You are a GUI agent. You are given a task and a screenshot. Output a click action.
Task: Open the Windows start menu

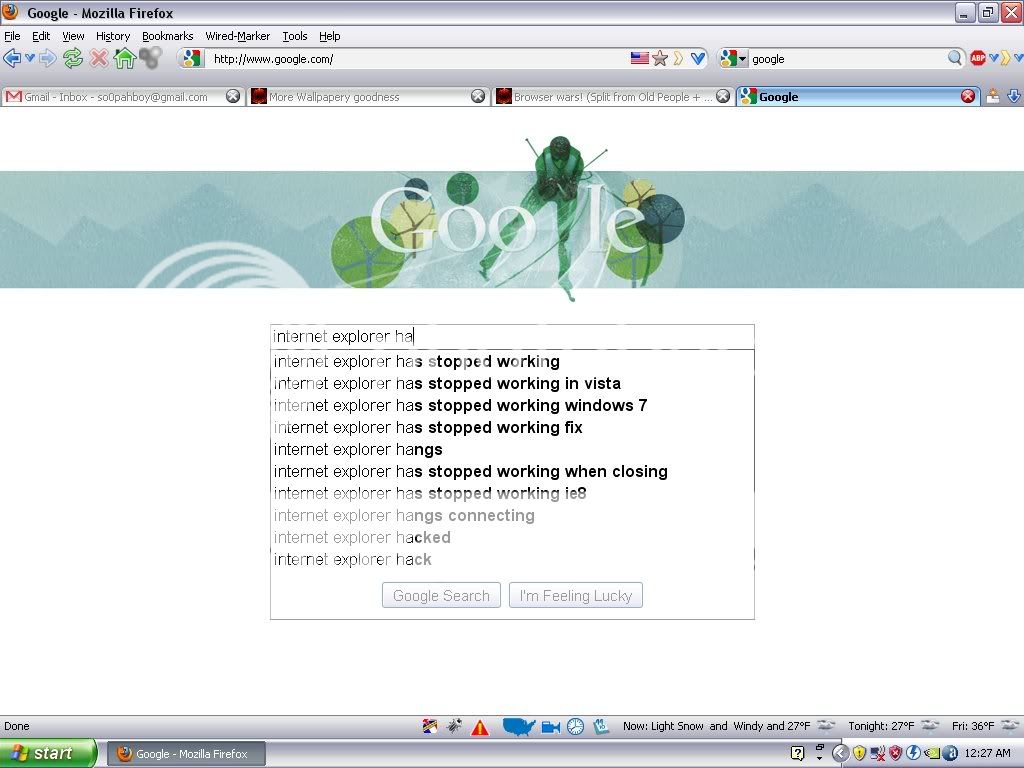click(48, 753)
